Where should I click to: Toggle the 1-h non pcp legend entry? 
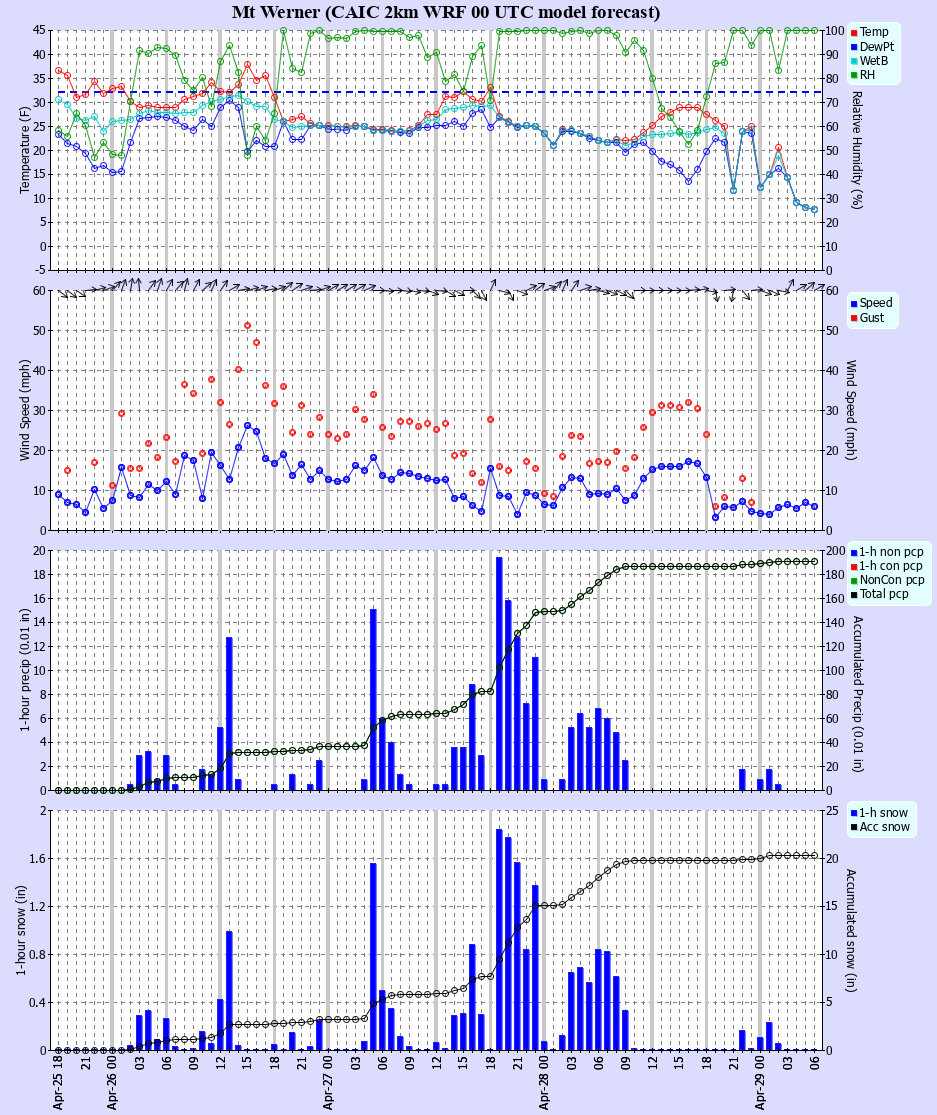(x=890, y=551)
